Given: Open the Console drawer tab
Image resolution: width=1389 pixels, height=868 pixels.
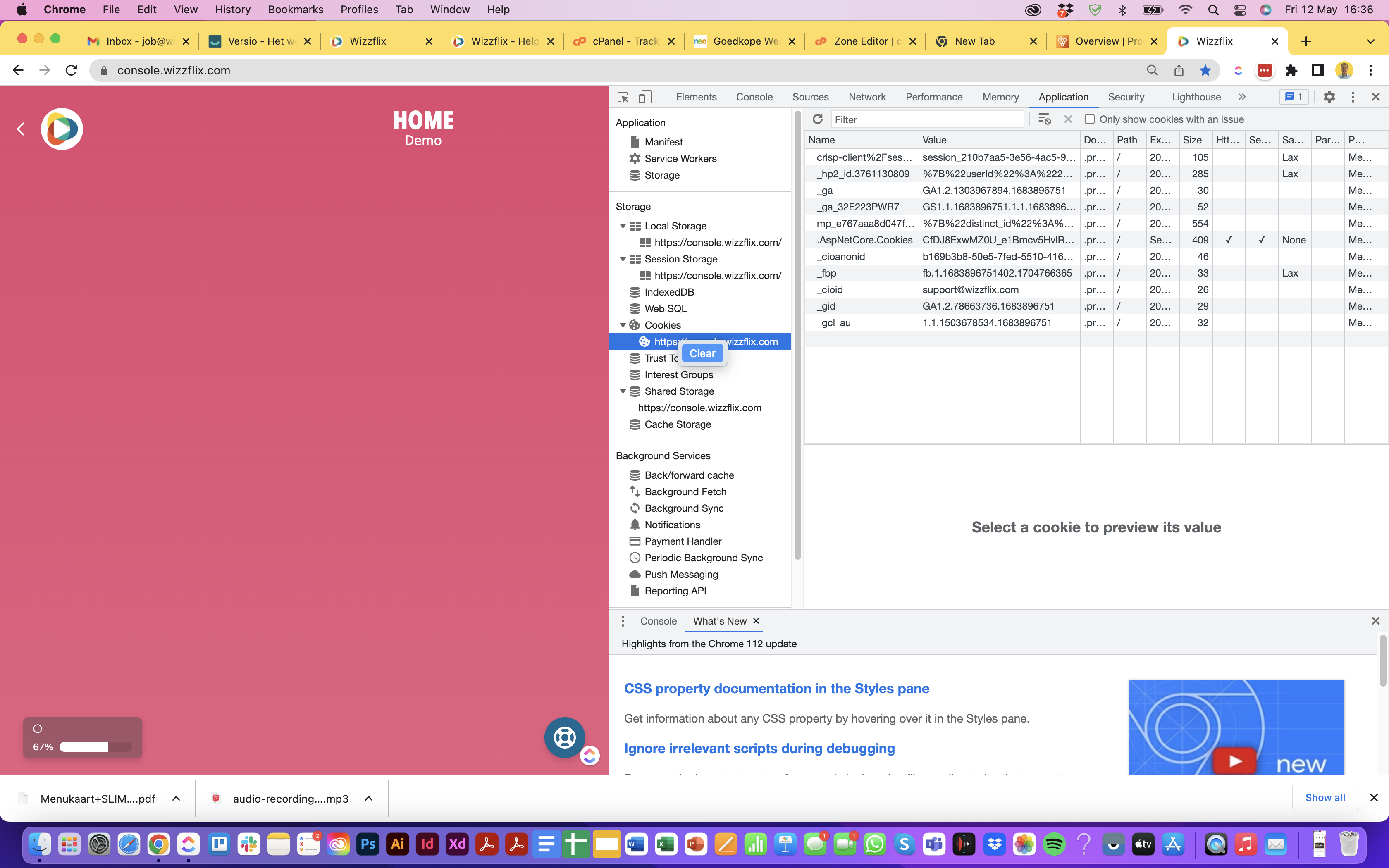Looking at the screenshot, I should [659, 621].
